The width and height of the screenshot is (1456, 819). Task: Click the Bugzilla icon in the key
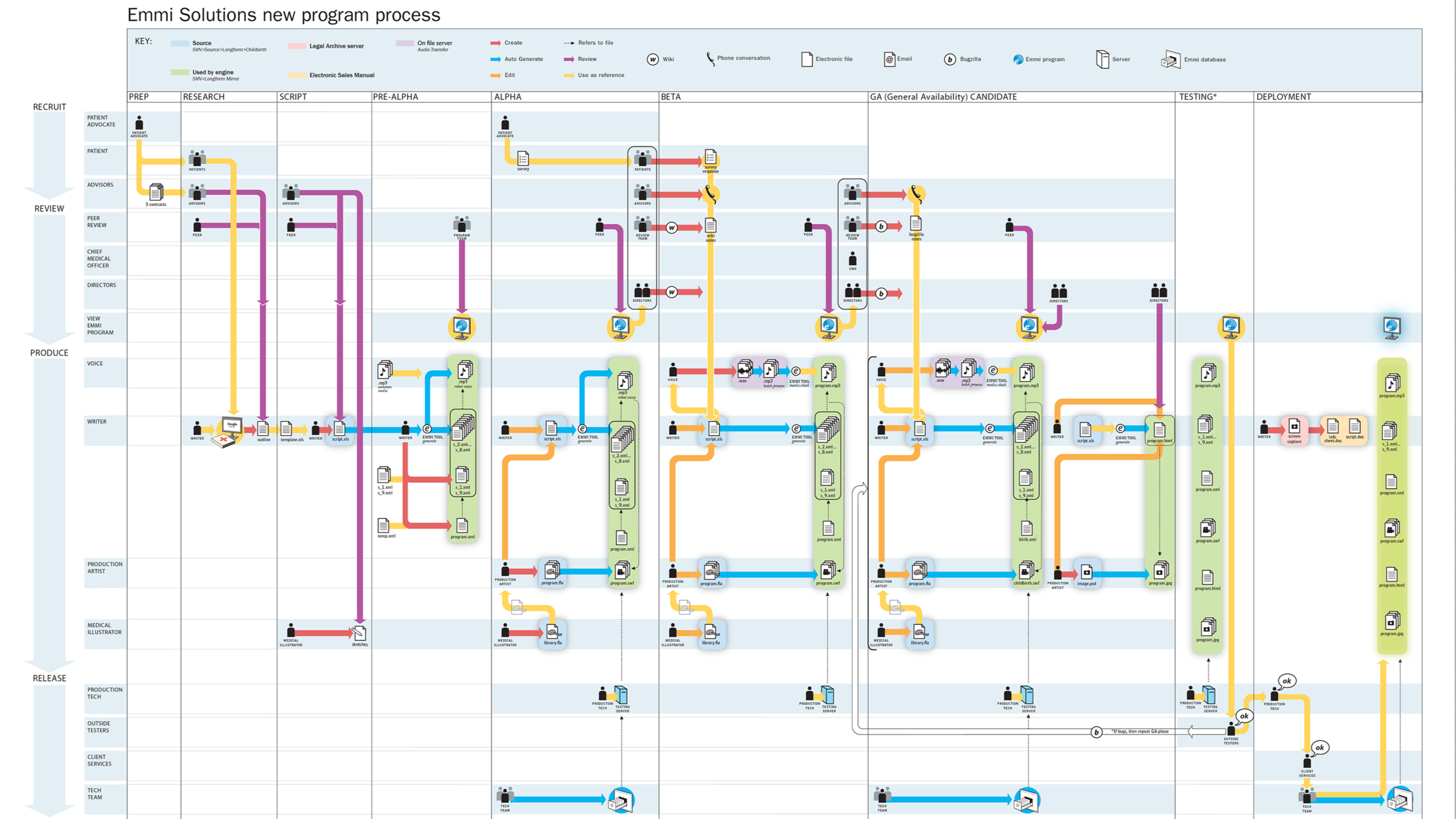(x=950, y=60)
